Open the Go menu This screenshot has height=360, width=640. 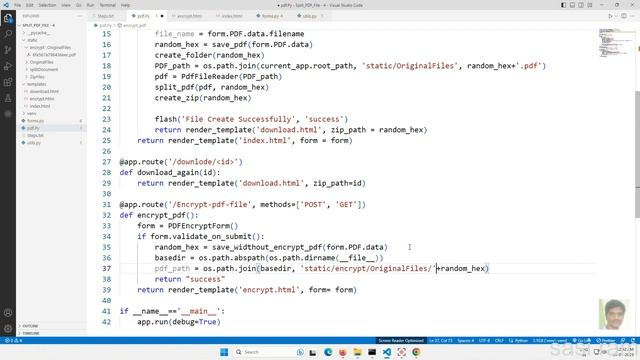click(78, 5)
